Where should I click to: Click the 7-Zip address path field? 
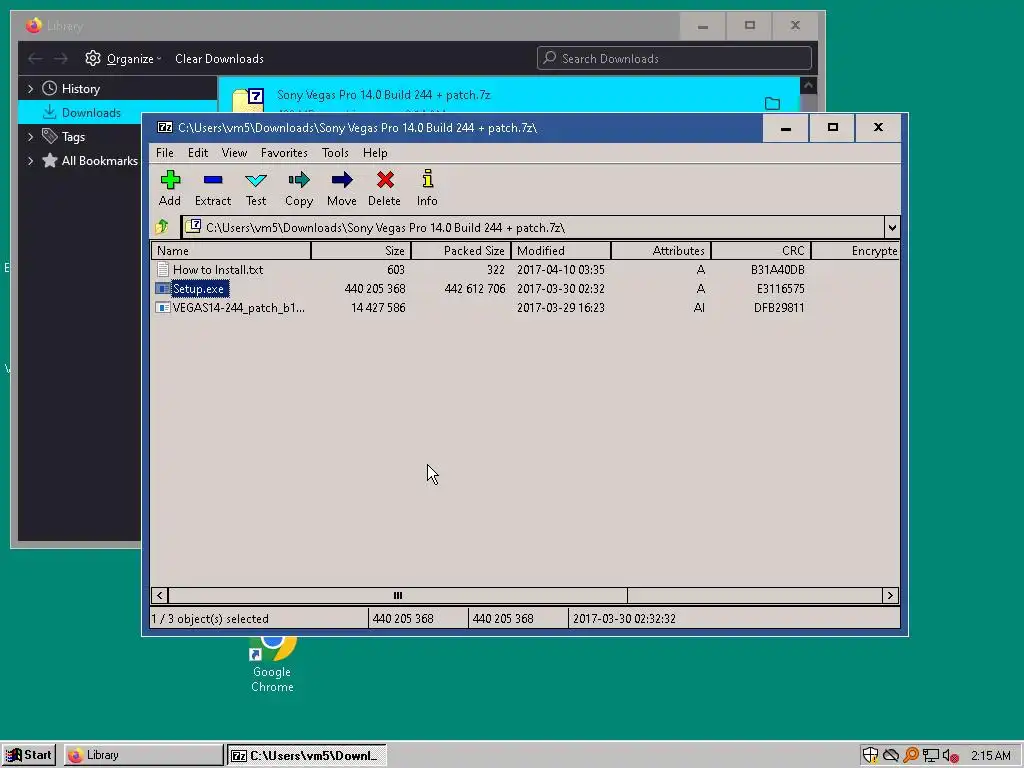pos(532,227)
